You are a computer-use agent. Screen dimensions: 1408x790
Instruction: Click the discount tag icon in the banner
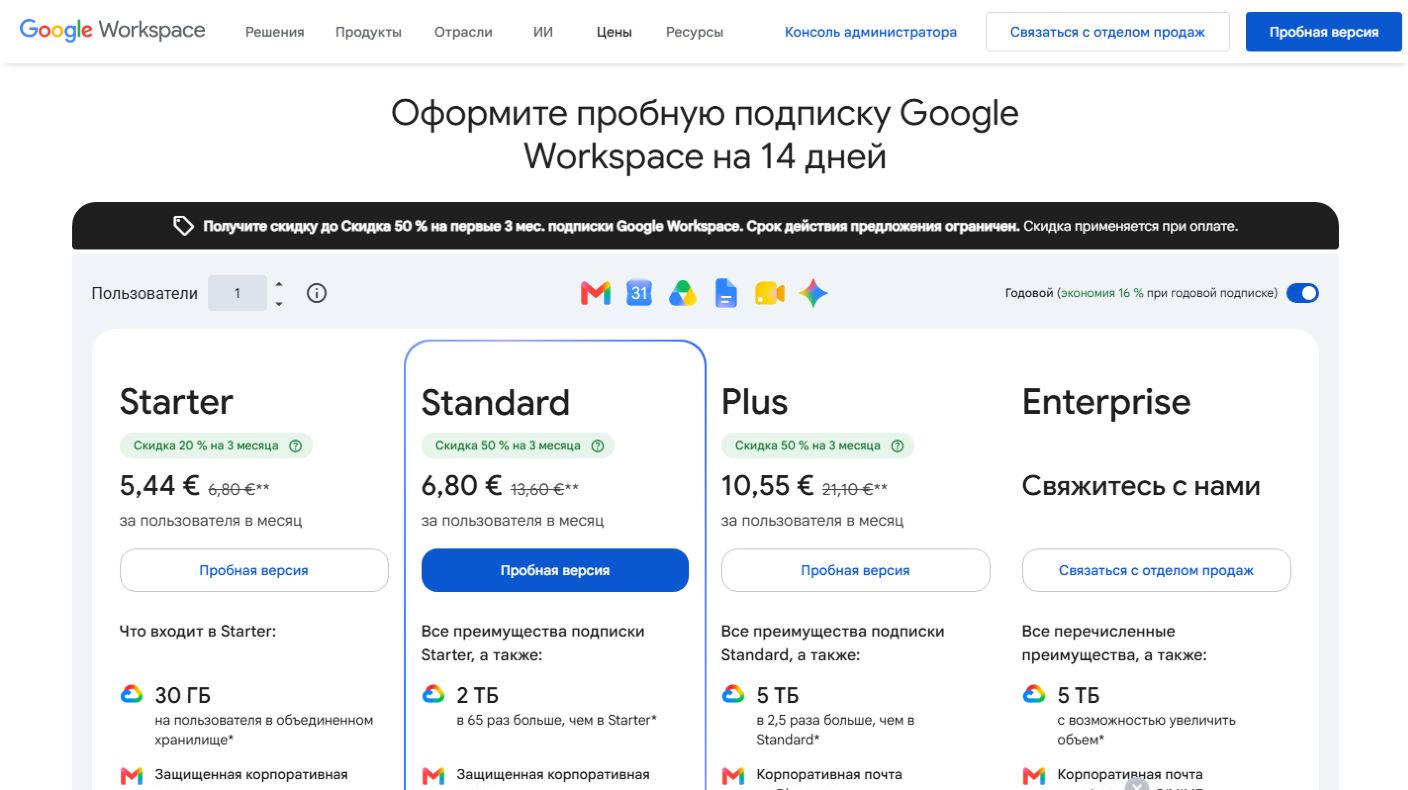[x=183, y=226]
